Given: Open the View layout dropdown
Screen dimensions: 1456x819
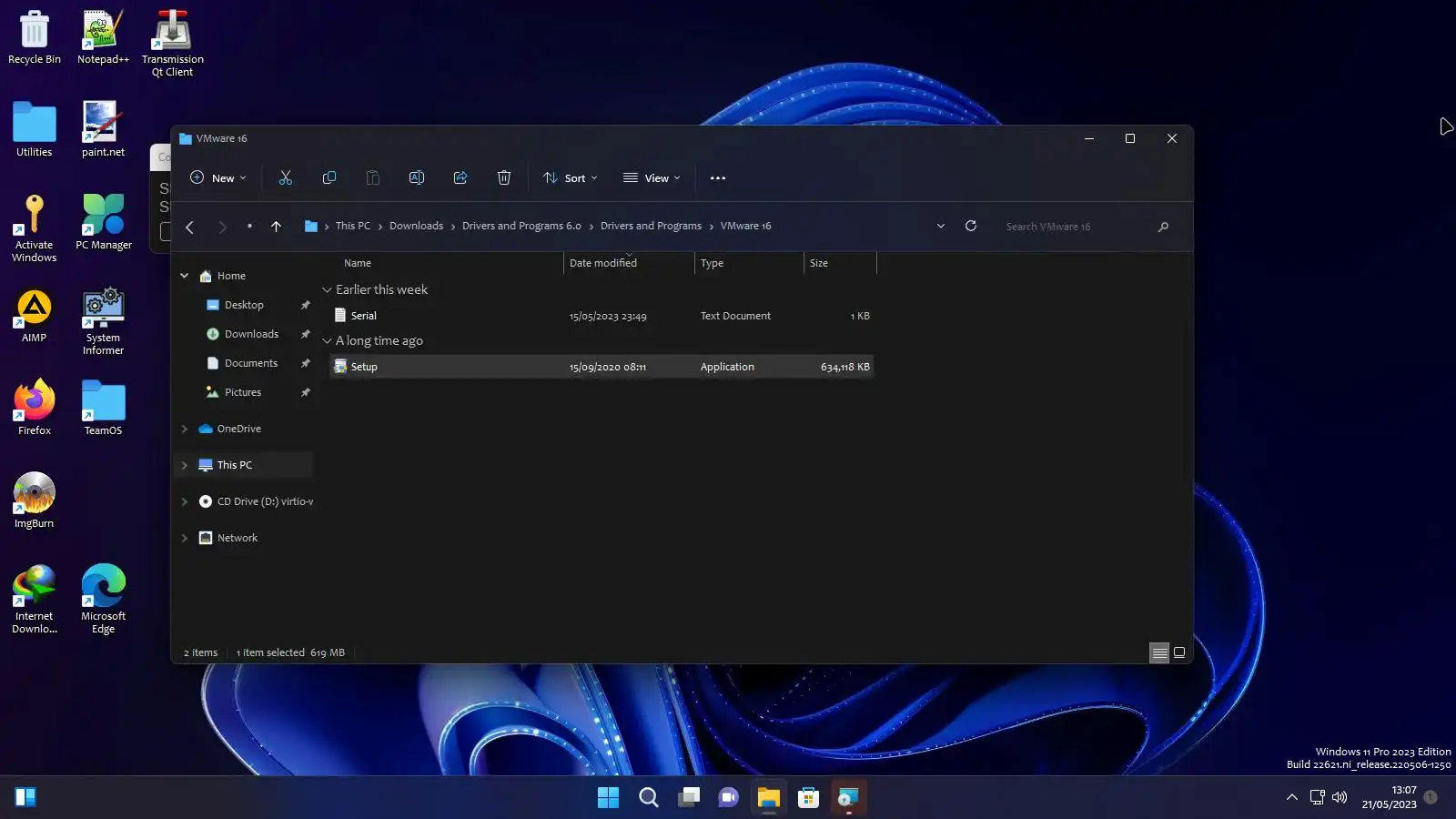Looking at the screenshot, I should point(652,178).
